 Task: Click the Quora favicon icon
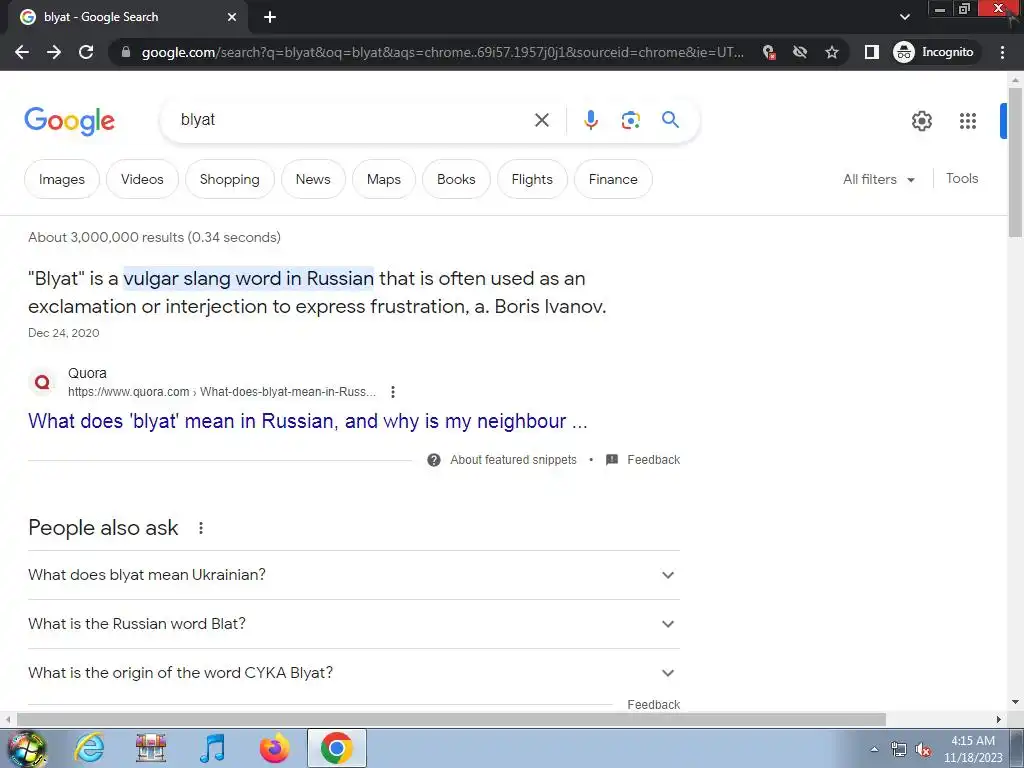click(42, 382)
